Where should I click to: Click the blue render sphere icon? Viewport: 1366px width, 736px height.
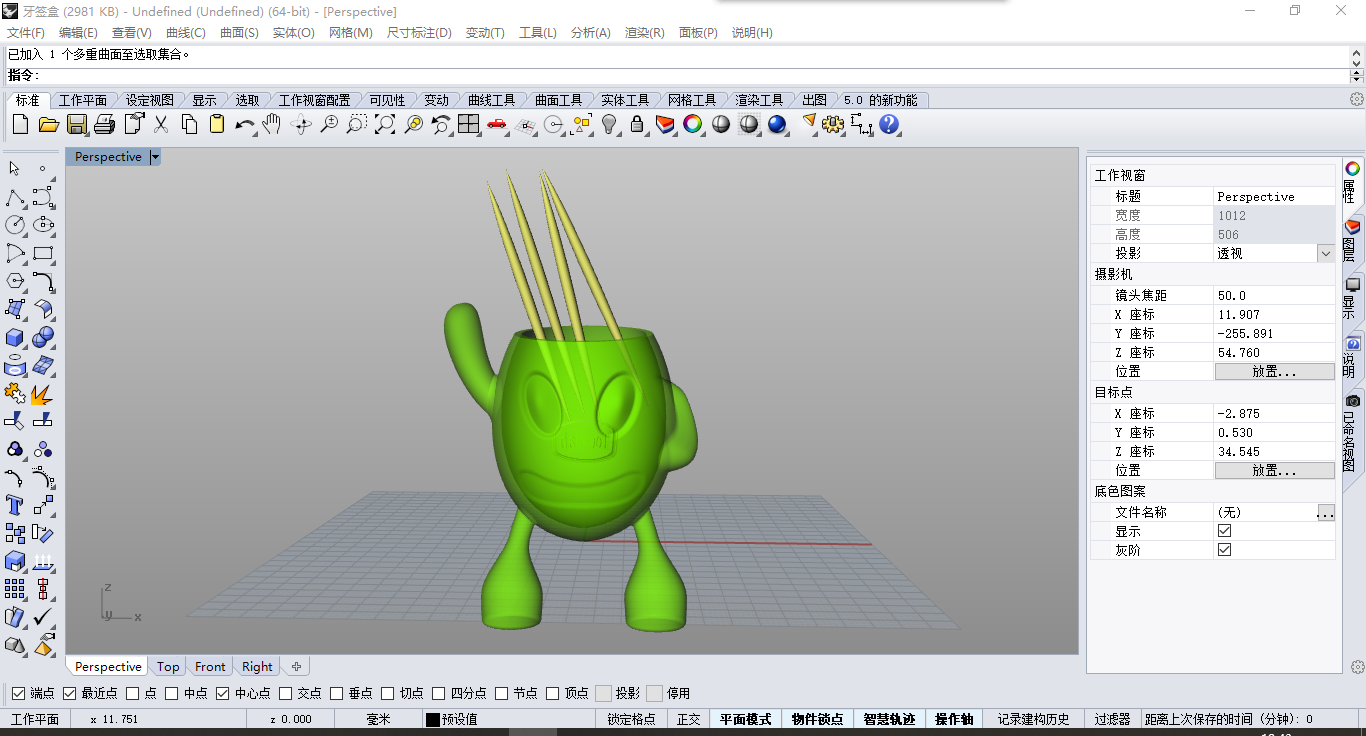click(777, 124)
